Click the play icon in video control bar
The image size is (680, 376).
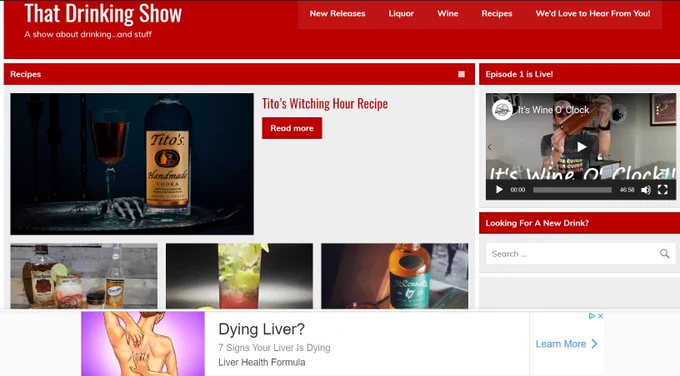pos(499,190)
